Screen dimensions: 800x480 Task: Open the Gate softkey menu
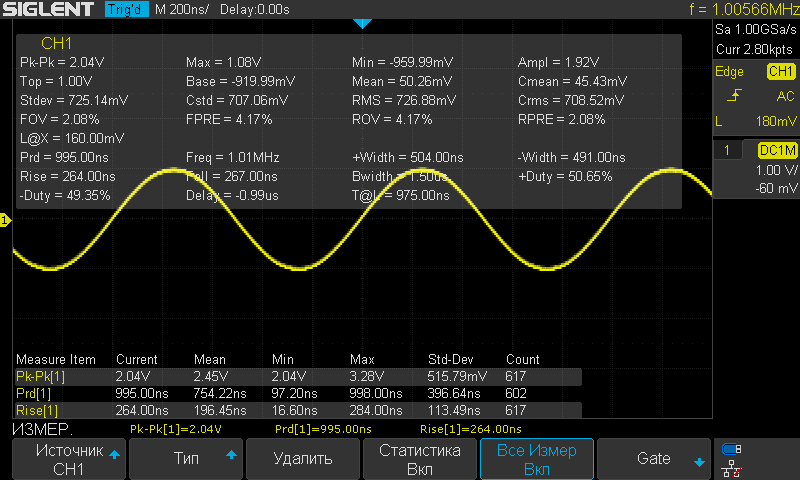(x=654, y=459)
